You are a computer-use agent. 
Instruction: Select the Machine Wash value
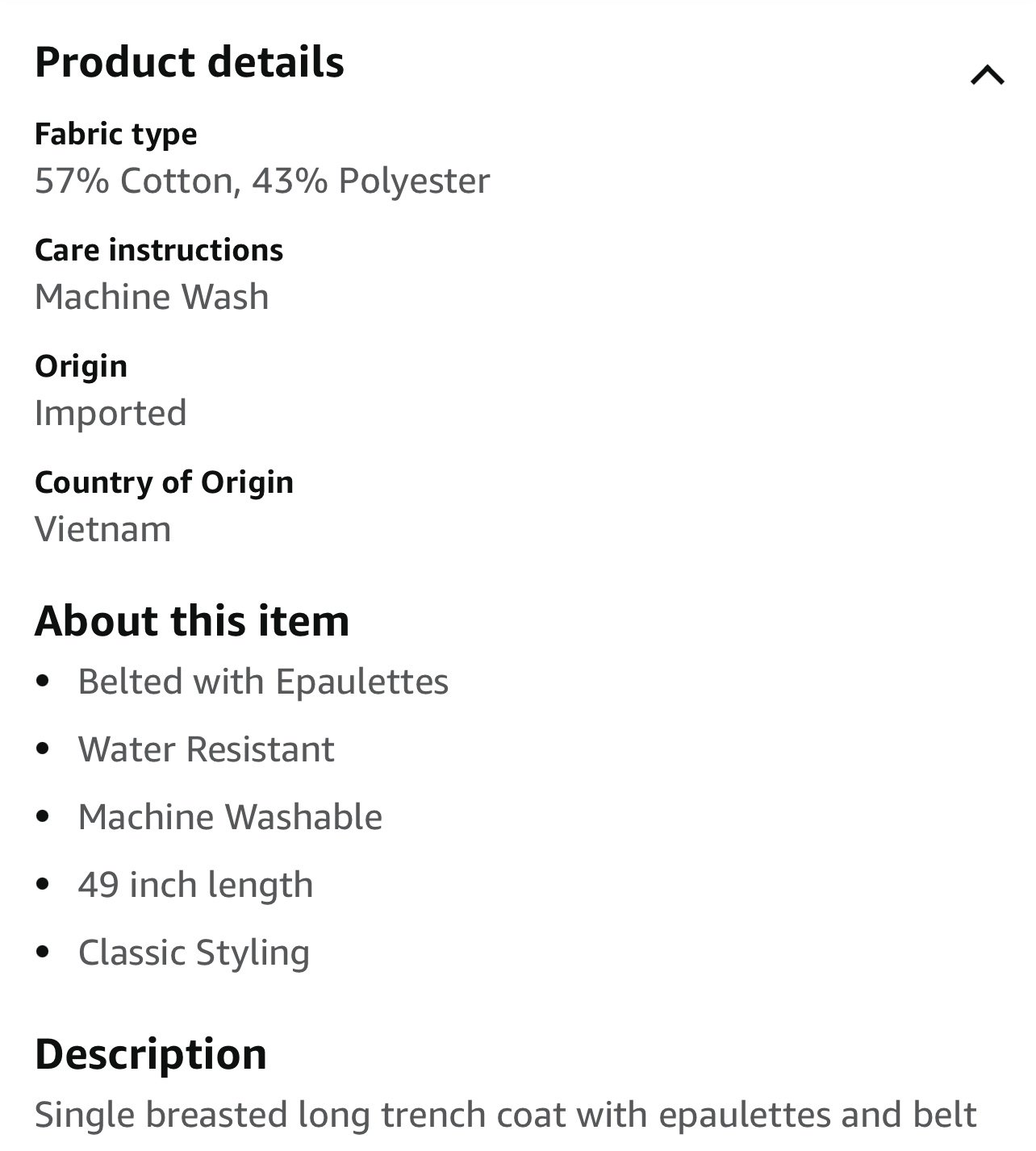pos(152,297)
